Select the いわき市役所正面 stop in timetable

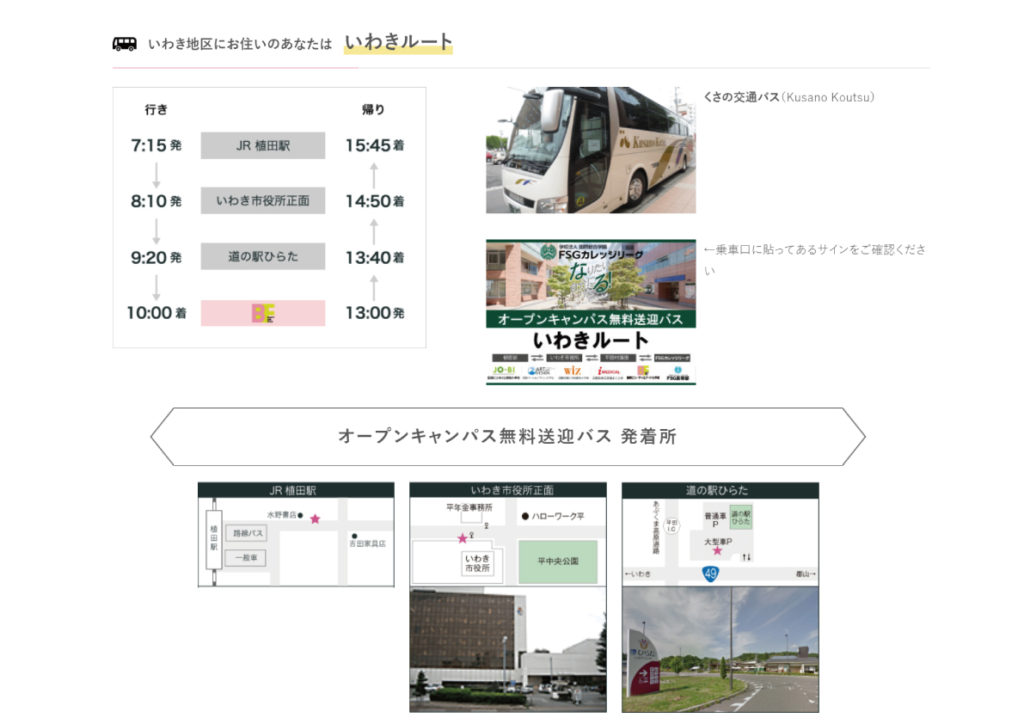coord(263,200)
